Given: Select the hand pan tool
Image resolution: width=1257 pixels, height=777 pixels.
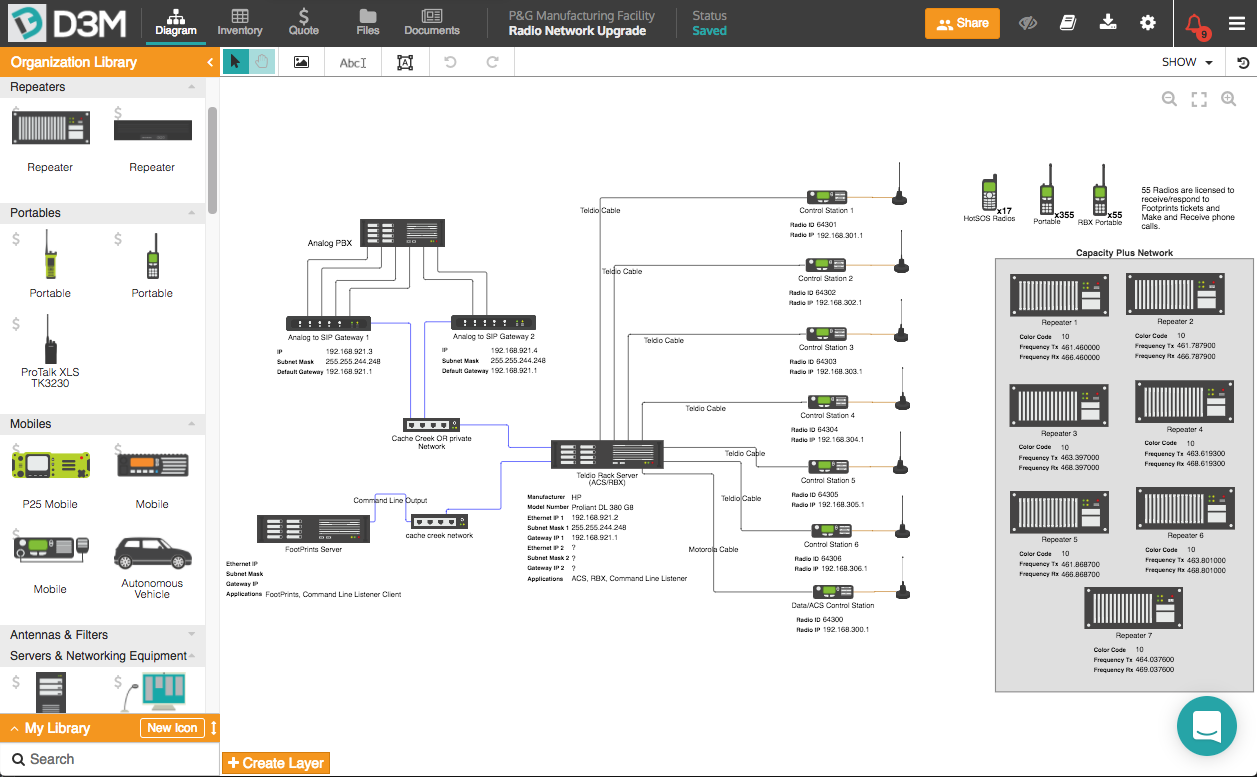Looking at the screenshot, I should 262,62.
